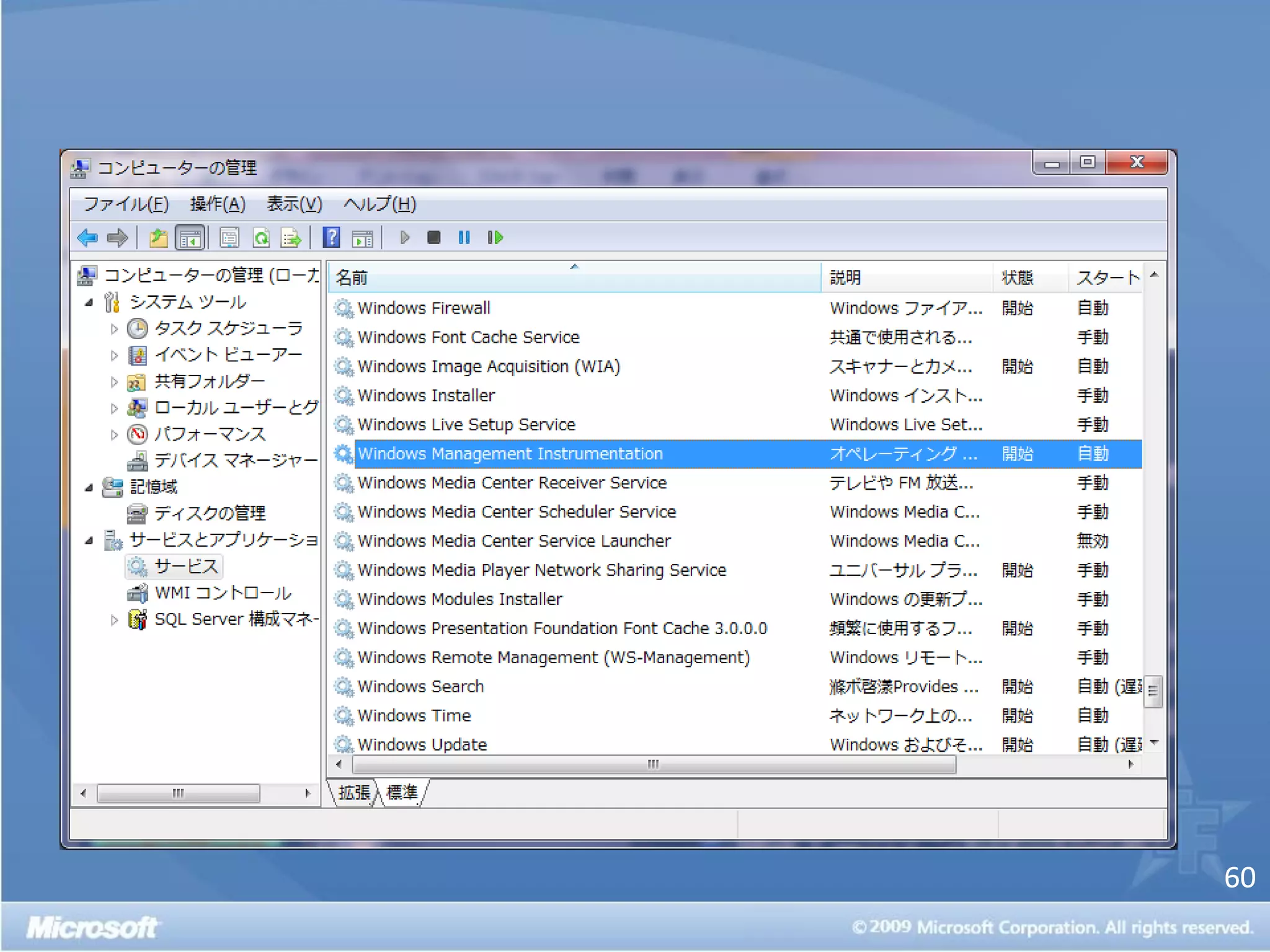Click the Back arrow toolbar icon
Screen dimensions: 1270x952
[87, 237]
